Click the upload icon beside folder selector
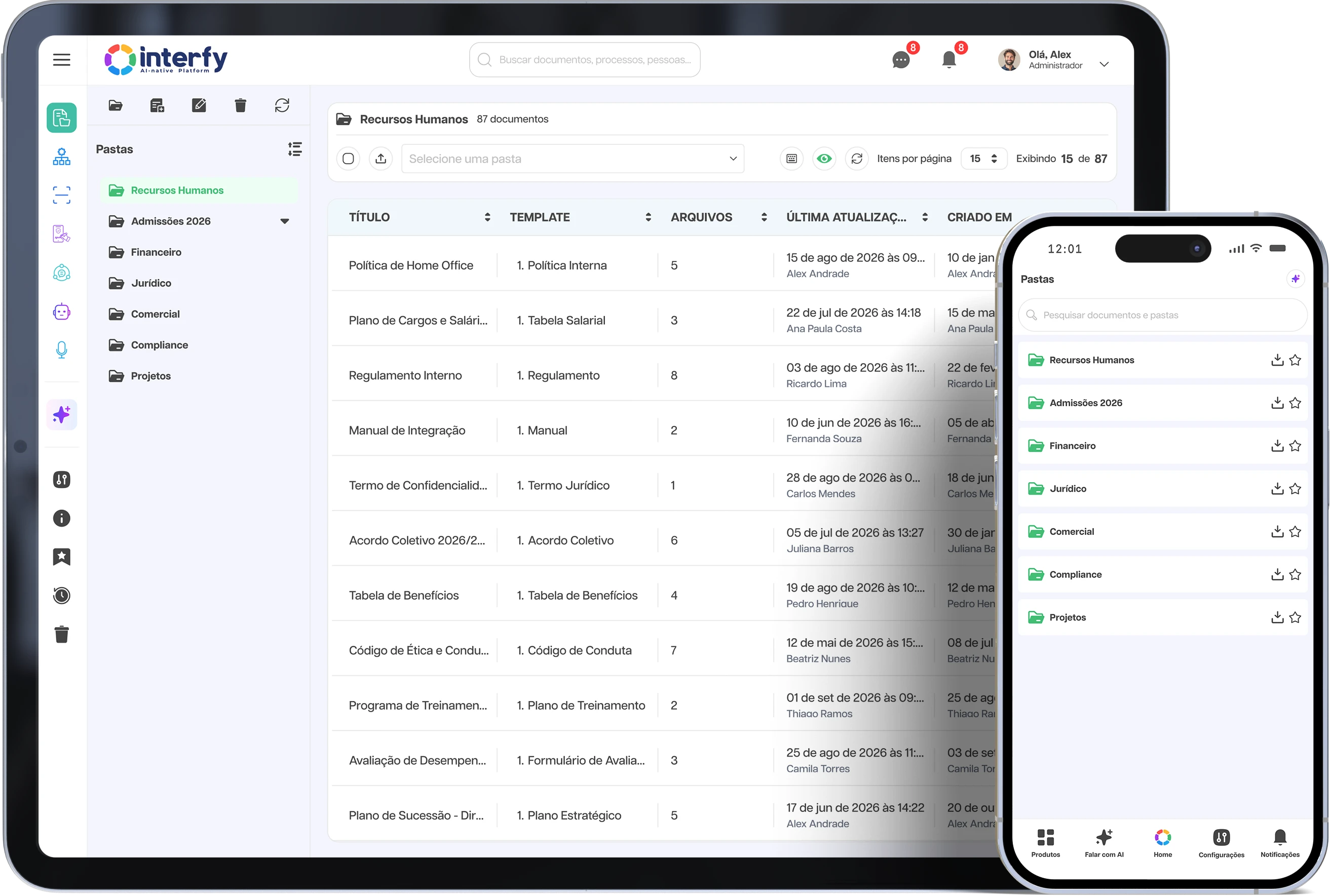 pos(381,159)
